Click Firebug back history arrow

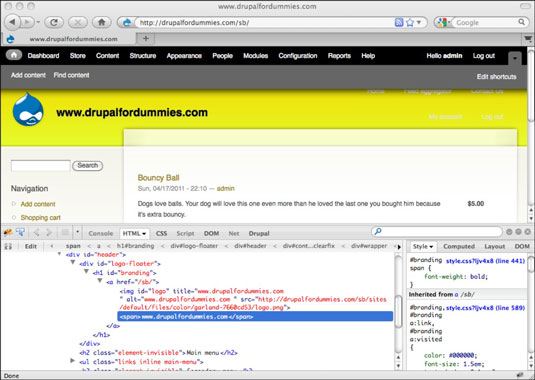pos(37,233)
